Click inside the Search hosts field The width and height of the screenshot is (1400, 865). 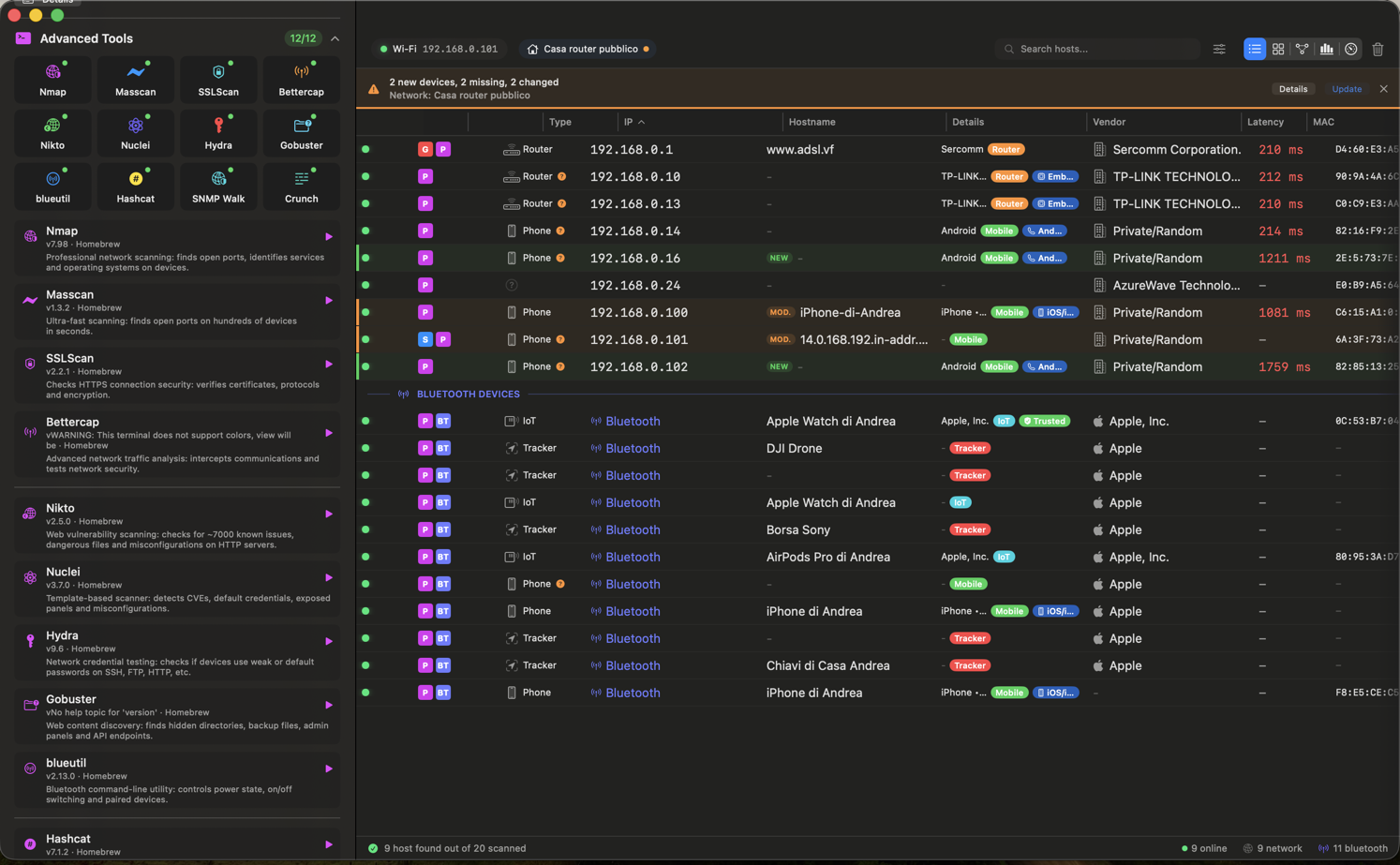1096,49
